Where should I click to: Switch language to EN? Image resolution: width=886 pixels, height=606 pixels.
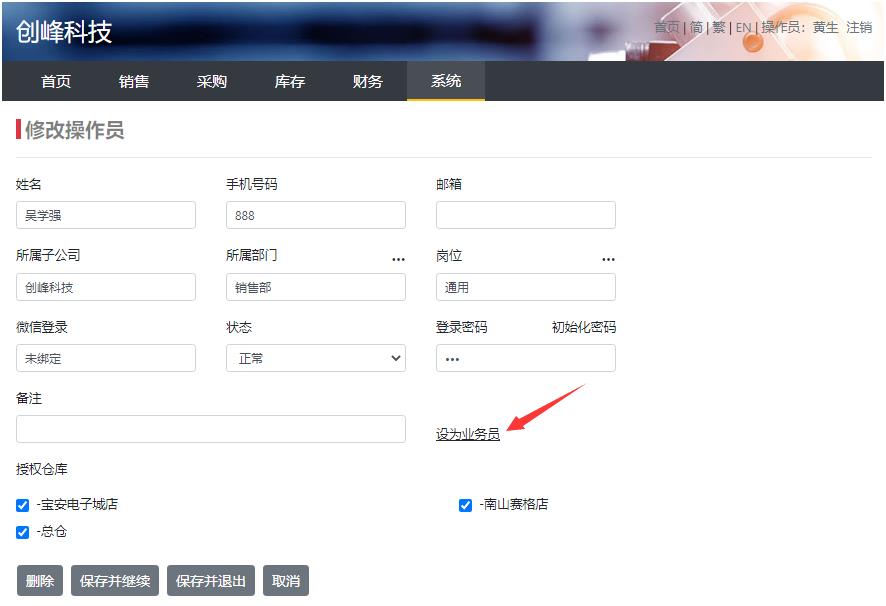pyautogui.click(x=744, y=27)
